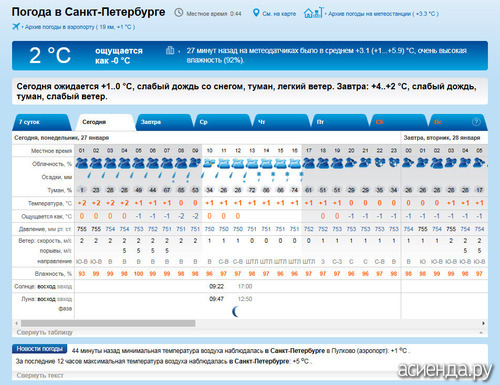Viewport: 500px width, 385px height.
Task: Click the table scrollbar right arrow
Action: click(483, 323)
